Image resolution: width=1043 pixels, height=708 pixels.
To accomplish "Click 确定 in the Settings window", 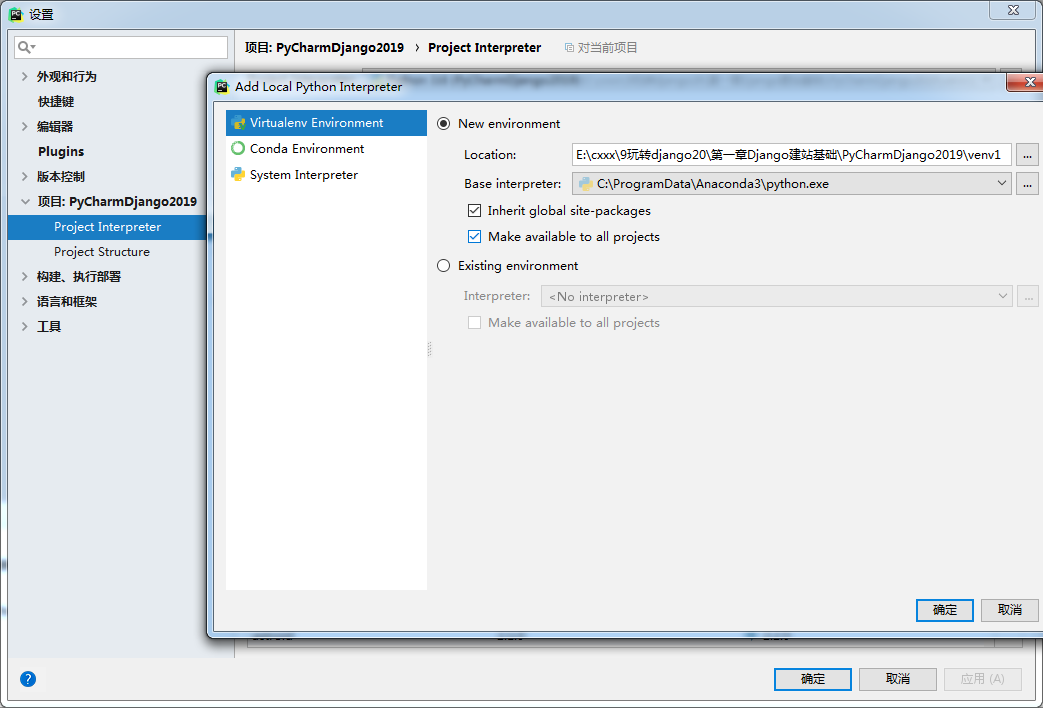I will click(x=813, y=679).
